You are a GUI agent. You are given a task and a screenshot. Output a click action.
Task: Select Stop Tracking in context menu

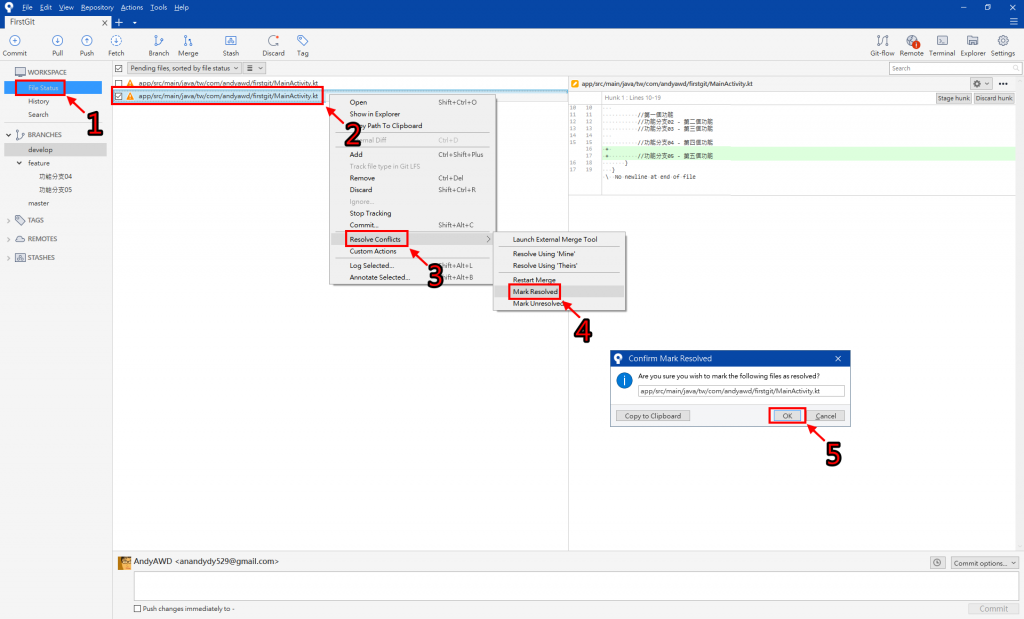click(x=370, y=214)
